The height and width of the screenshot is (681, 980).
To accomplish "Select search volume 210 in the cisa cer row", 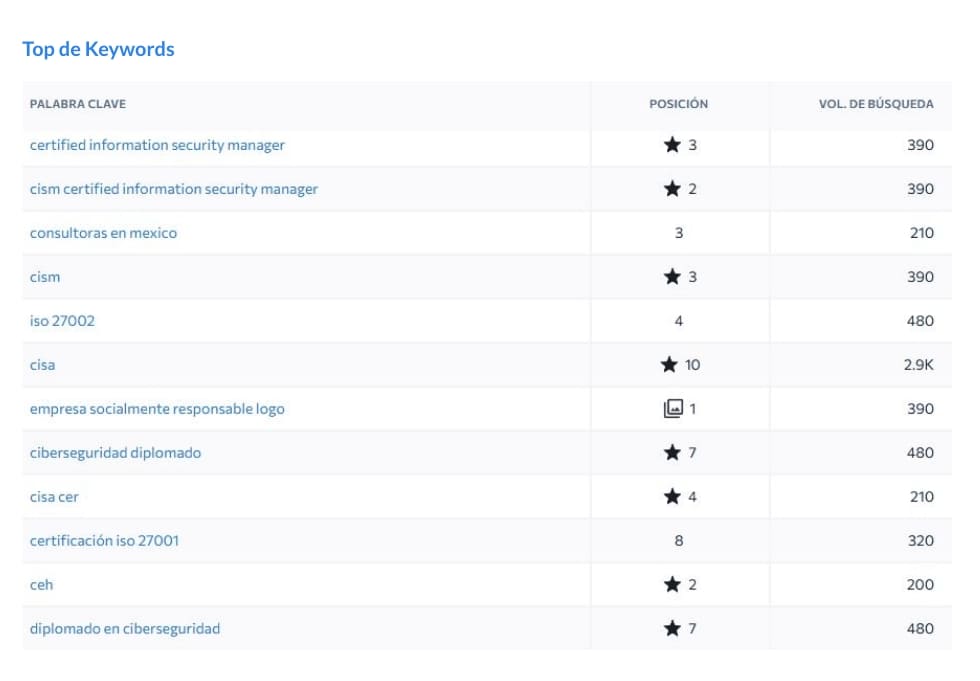I will [922, 497].
